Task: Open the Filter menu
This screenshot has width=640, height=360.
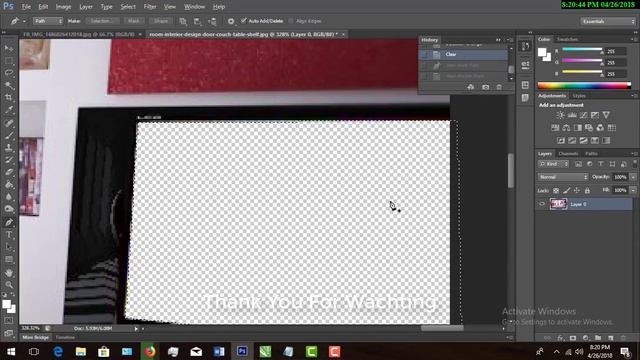Action: tap(150, 7)
